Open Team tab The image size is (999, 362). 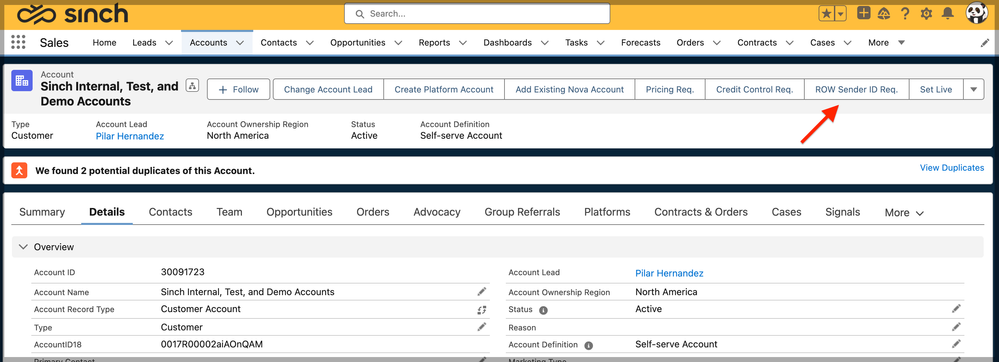tap(229, 212)
